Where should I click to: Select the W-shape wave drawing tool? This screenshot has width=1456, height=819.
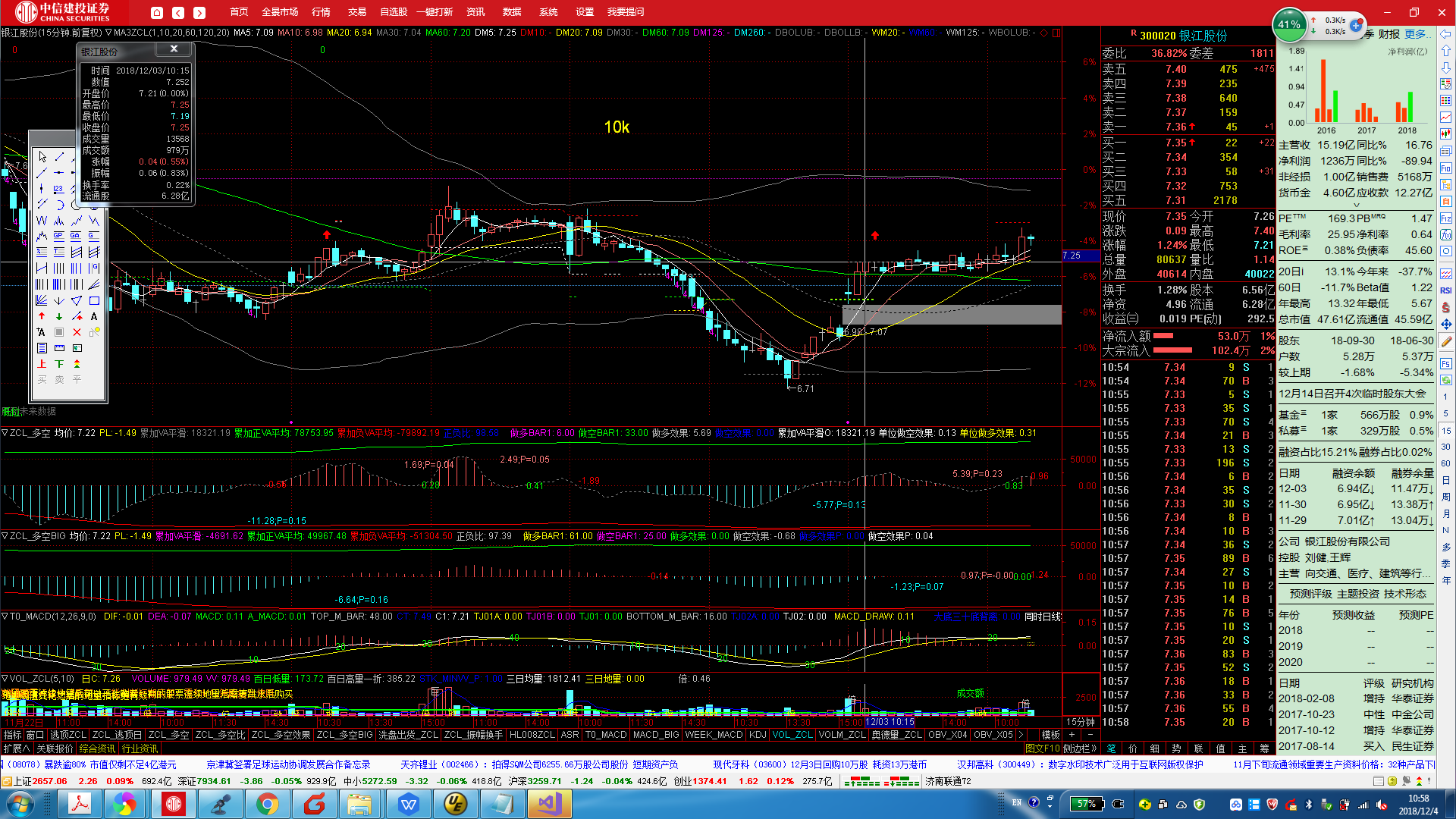42,221
